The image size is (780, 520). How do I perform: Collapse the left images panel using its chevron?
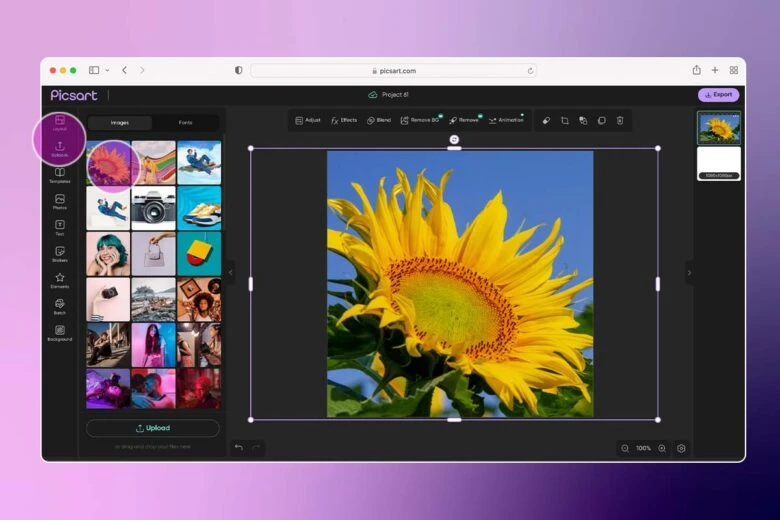pyautogui.click(x=230, y=271)
